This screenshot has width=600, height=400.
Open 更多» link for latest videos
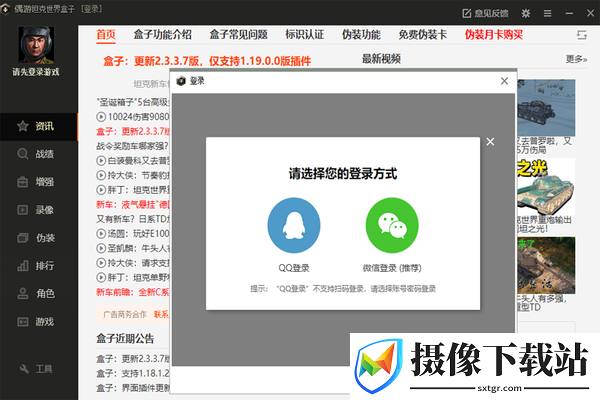click(576, 59)
